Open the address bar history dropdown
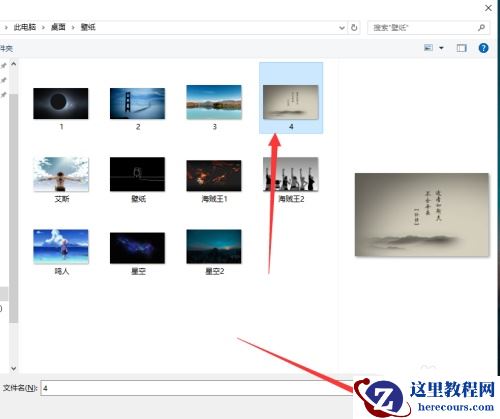This screenshot has height=419, width=500. click(x=342, y=28)
